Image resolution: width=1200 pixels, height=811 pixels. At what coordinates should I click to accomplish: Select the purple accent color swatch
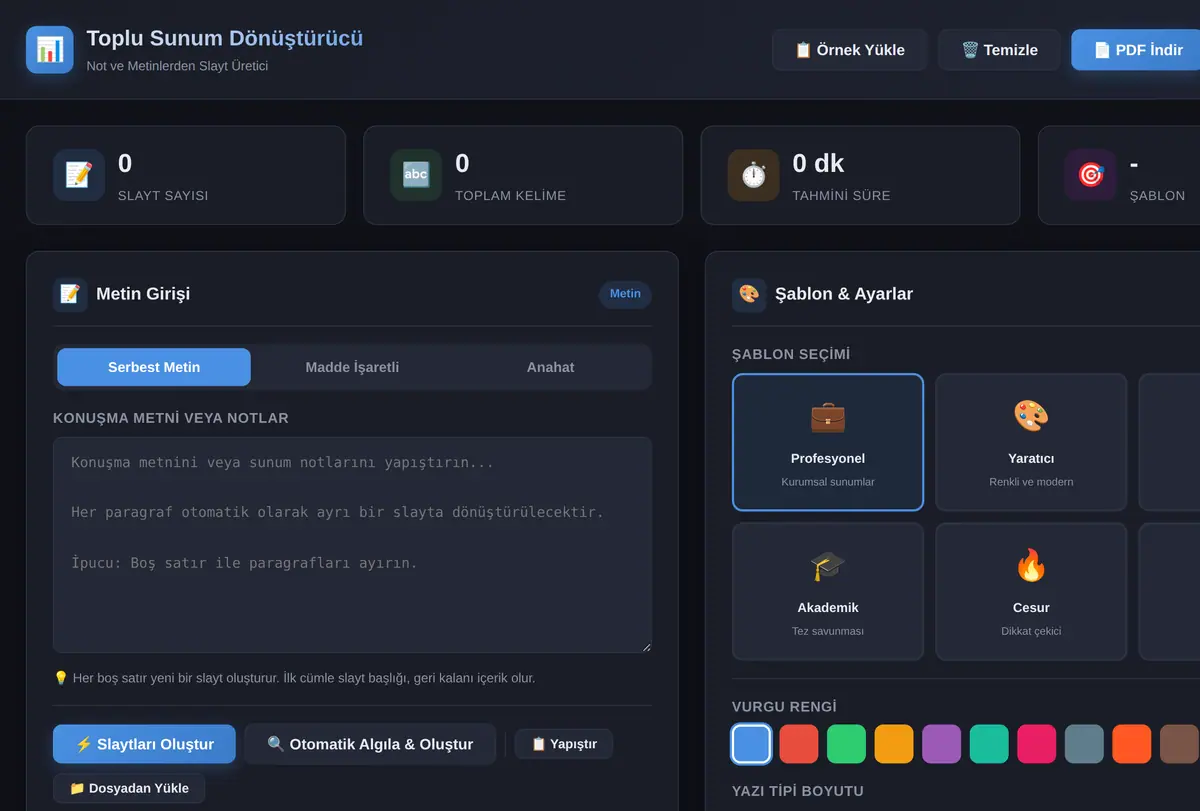point(941,744)
